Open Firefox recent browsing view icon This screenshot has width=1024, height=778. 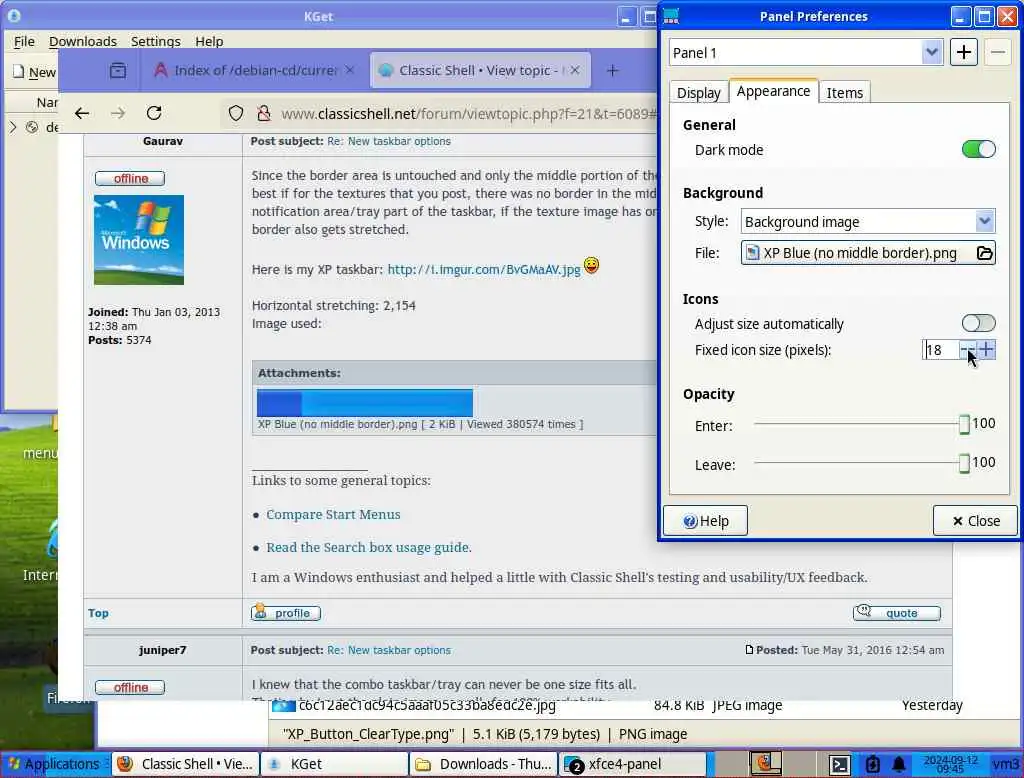tap(118, 71)
